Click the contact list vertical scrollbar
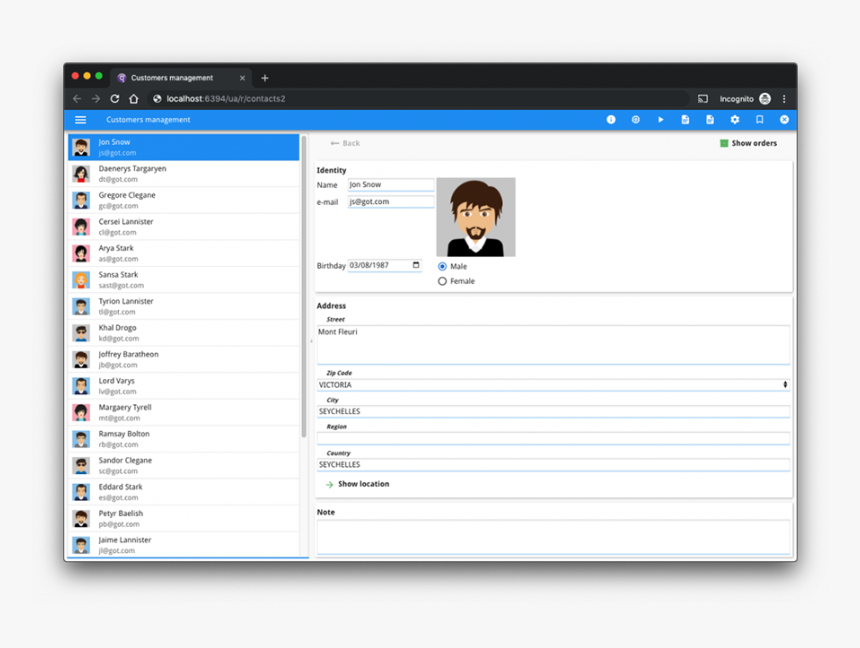 click(x=304, y=290)
